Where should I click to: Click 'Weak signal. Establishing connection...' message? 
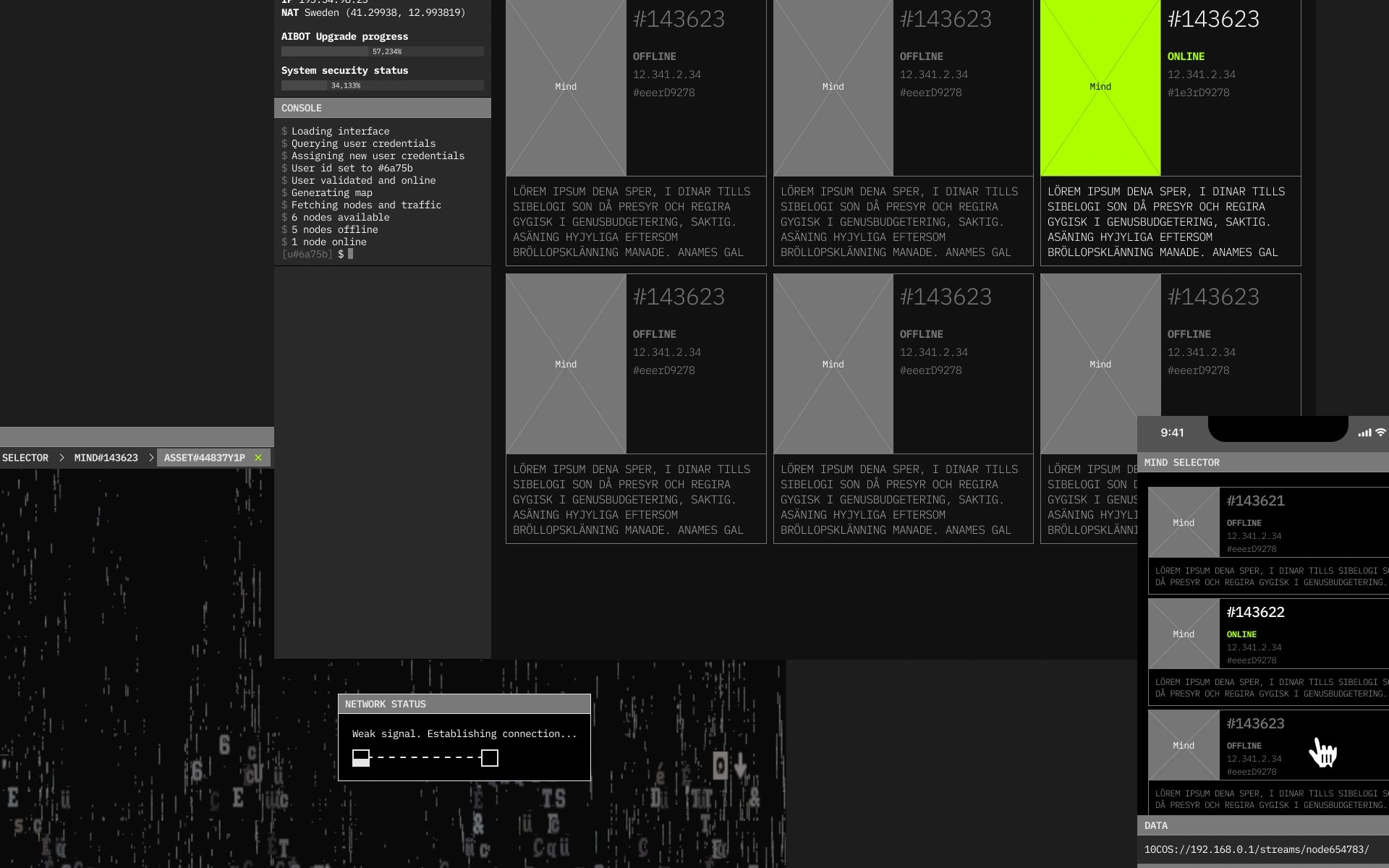pos(464,733)
